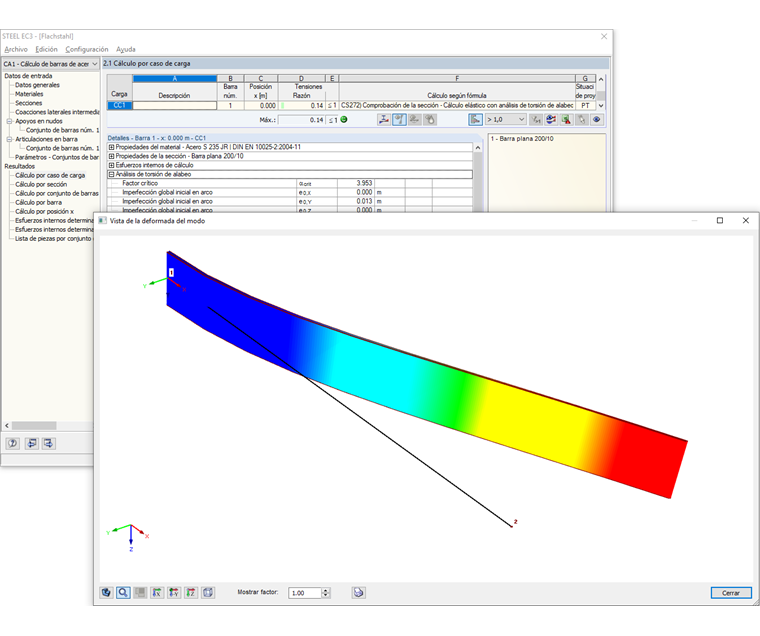Select Parámetros - Conjuntos de barras item

coord(57,157)
